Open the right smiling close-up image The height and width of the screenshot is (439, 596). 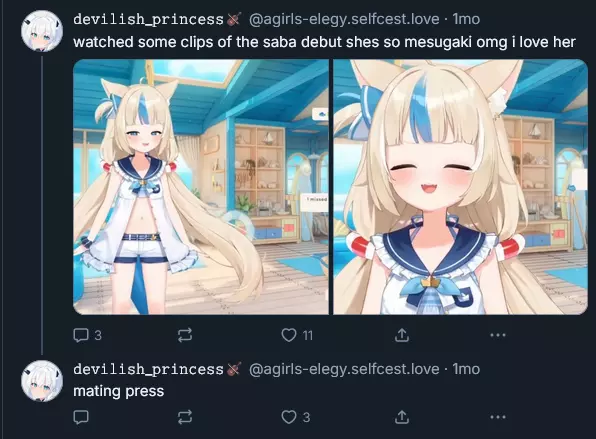click(x=461, y=187)
